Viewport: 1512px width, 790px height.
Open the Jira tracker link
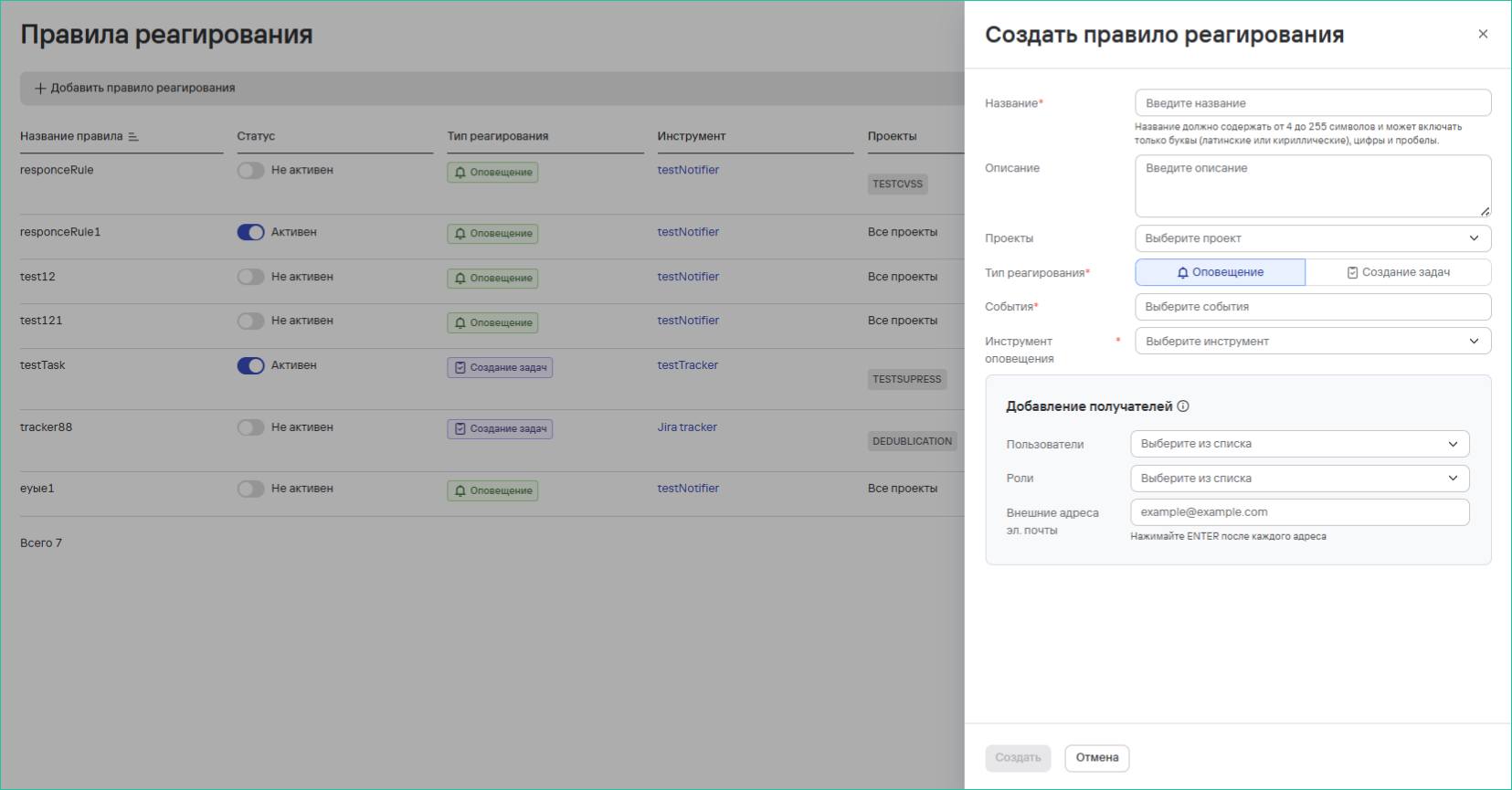687,427
